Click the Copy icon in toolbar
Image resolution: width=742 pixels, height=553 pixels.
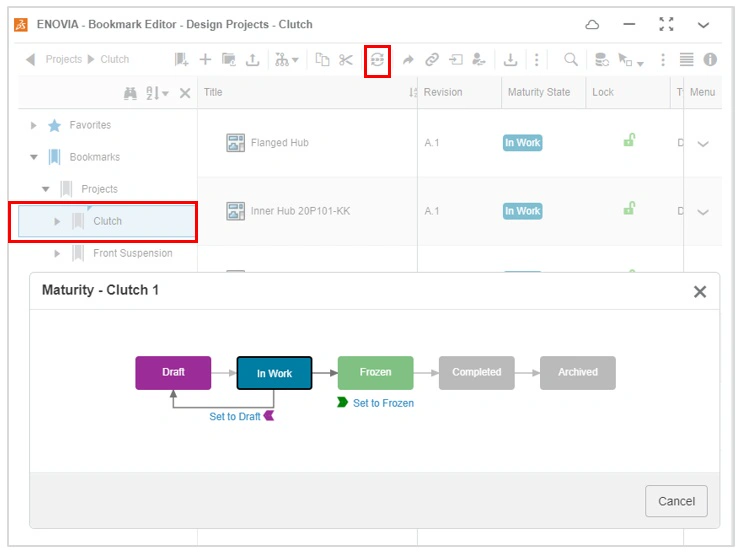coord(322,60)
